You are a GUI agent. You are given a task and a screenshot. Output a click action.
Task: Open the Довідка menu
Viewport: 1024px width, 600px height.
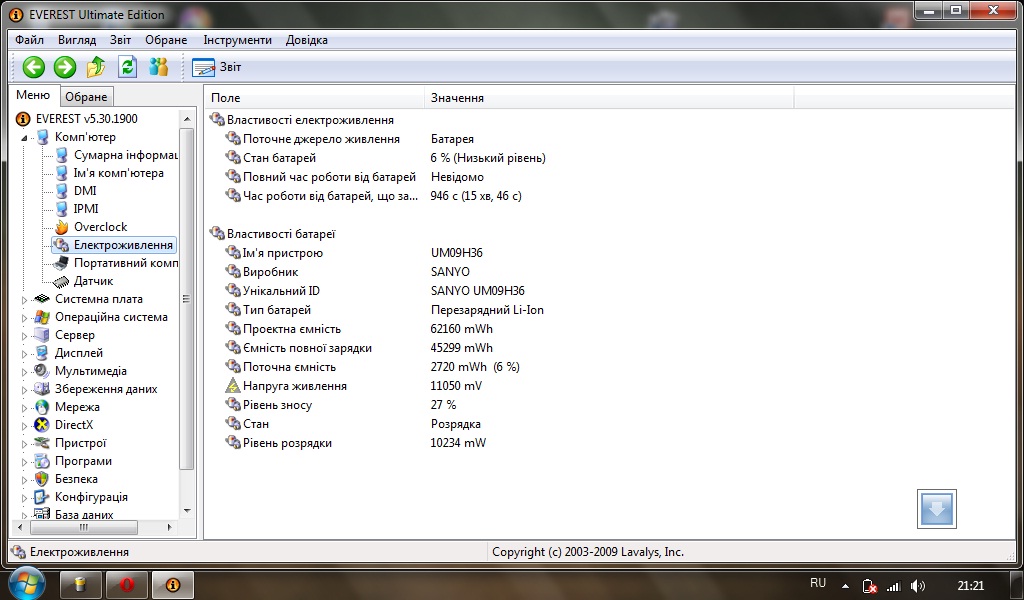point(306,40)
